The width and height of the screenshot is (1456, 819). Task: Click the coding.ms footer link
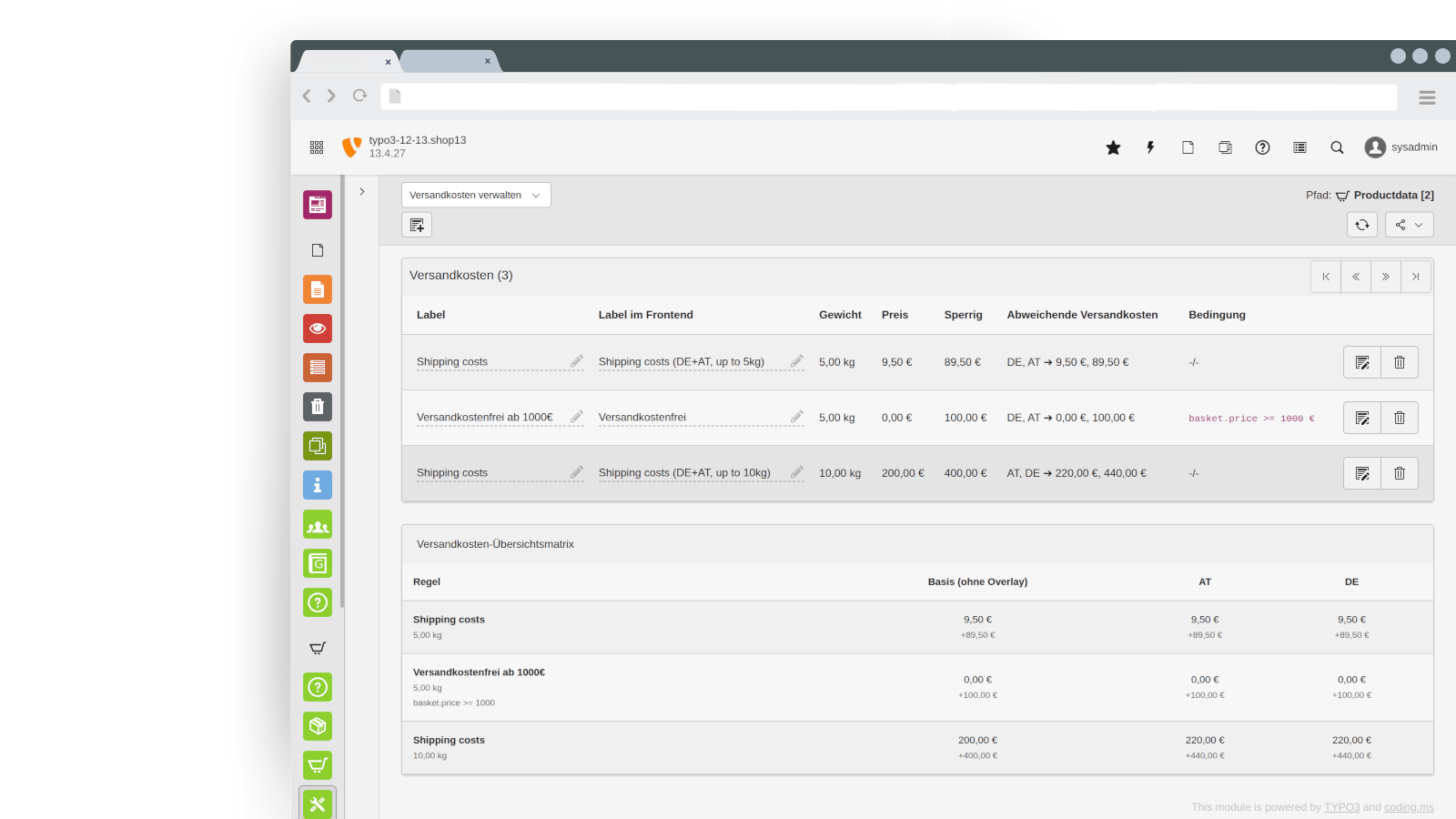tap(1408, 807)
